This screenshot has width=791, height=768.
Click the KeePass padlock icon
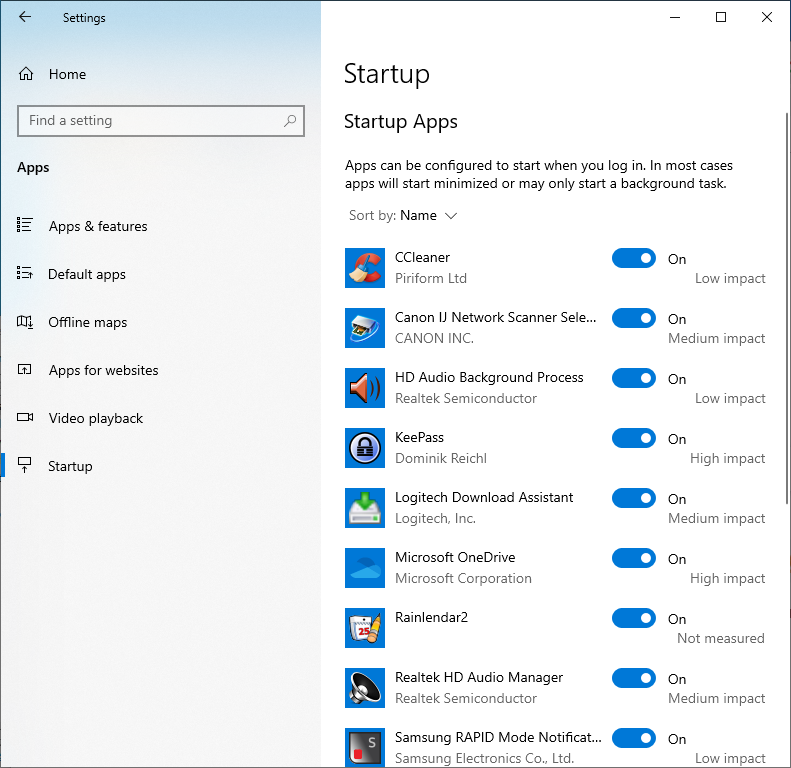coord(365,448)
